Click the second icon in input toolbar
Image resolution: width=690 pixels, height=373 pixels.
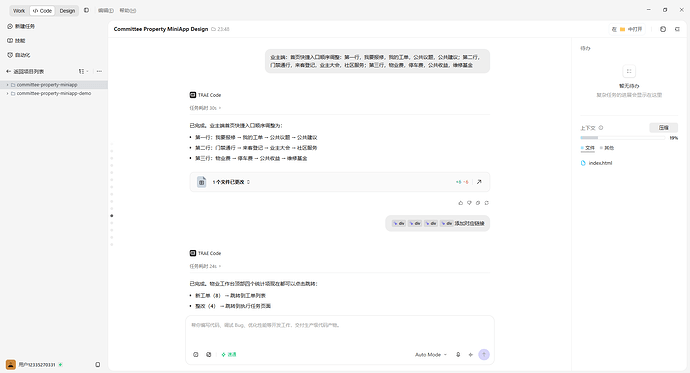[209, 355]
